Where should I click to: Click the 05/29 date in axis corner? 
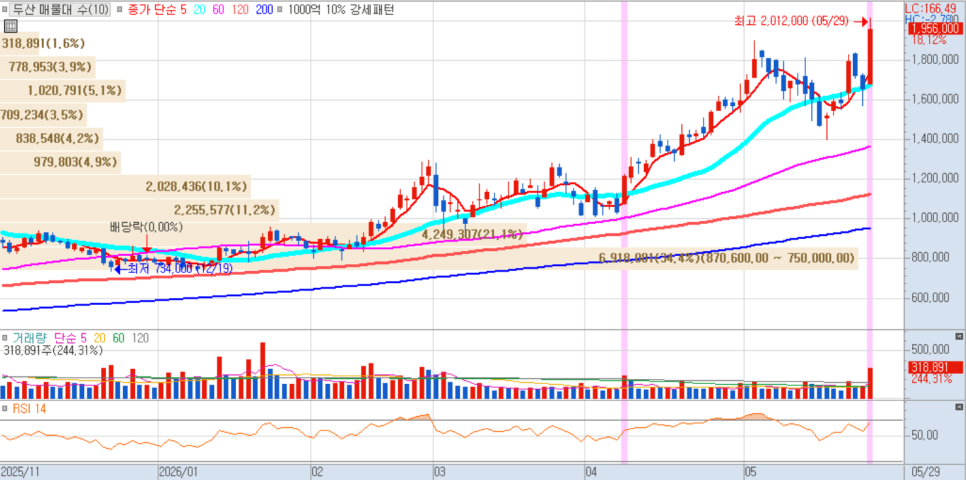click(x=925, y=471)
